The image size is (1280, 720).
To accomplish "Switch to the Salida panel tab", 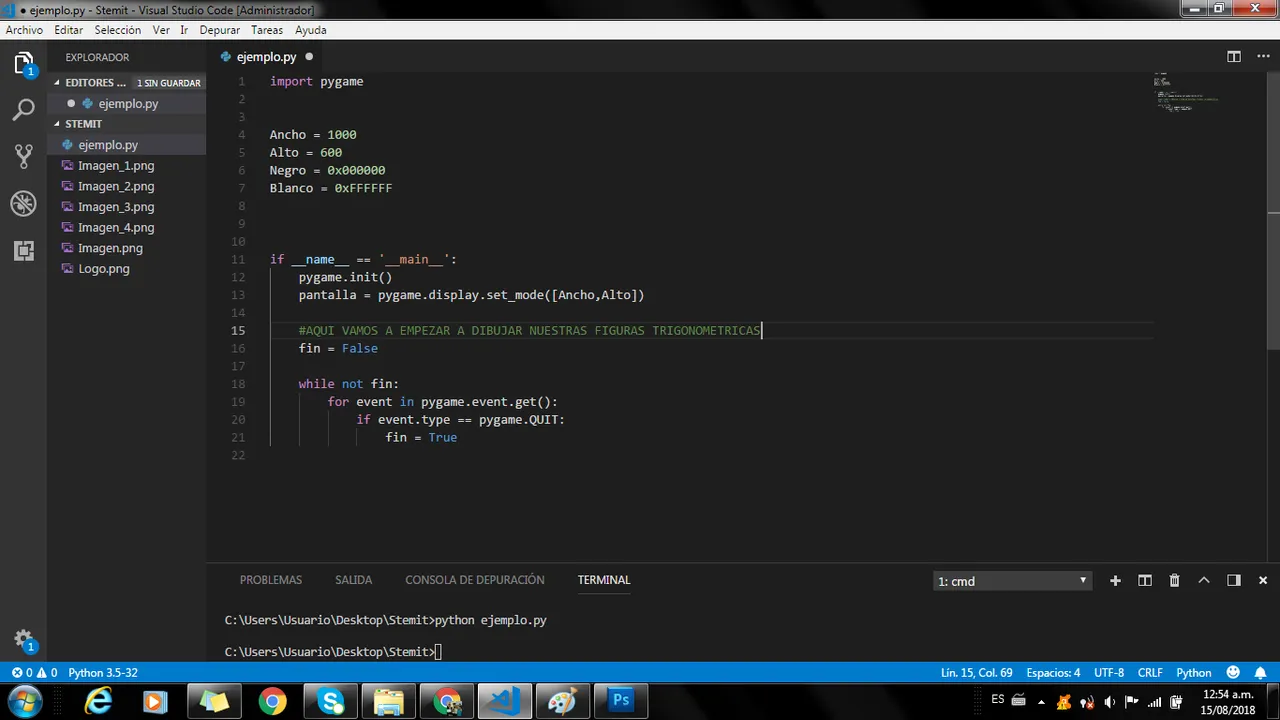I will coord(353,580).
